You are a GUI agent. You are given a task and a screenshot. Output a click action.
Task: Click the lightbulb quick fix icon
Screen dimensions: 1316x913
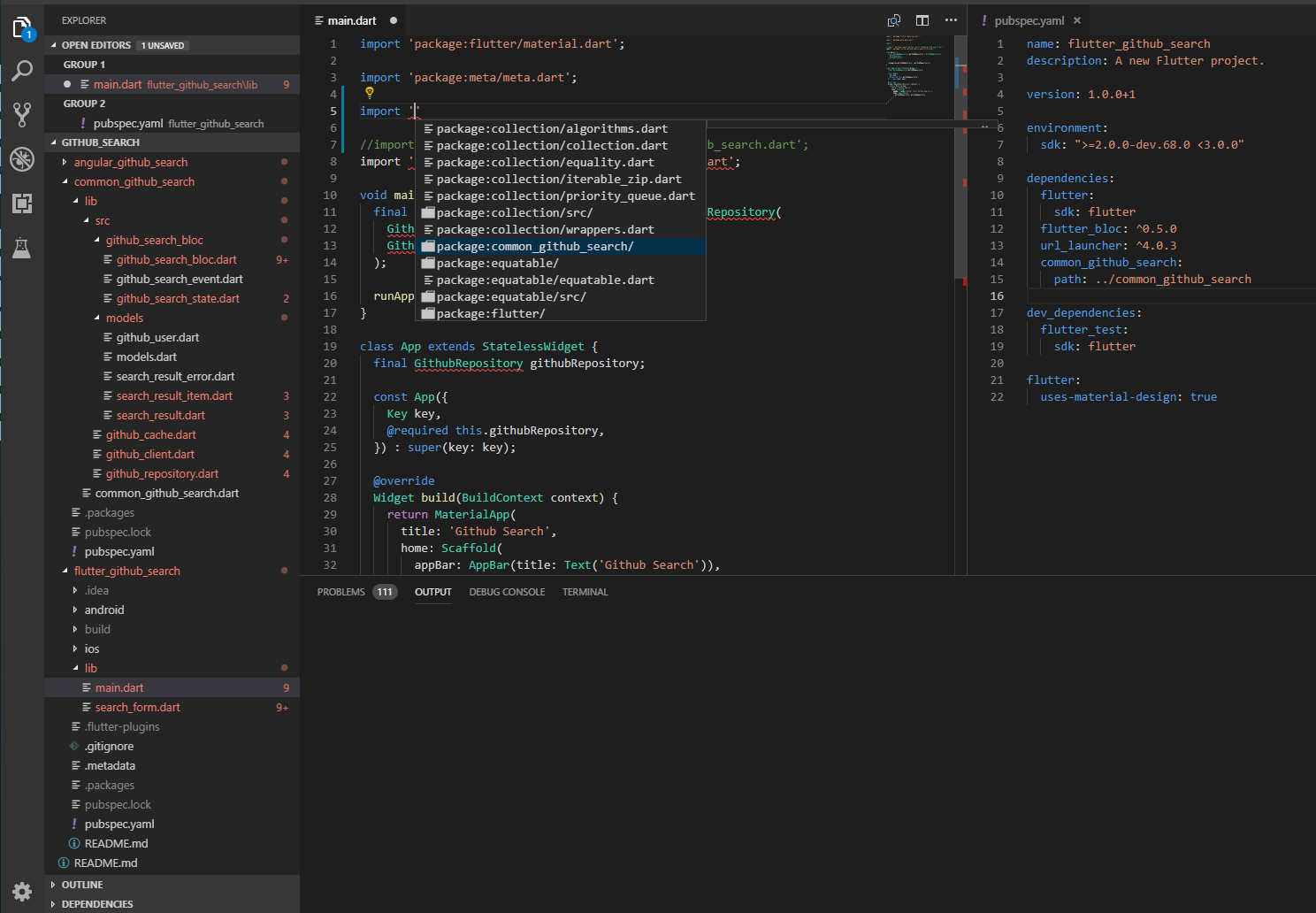point(370,93)
